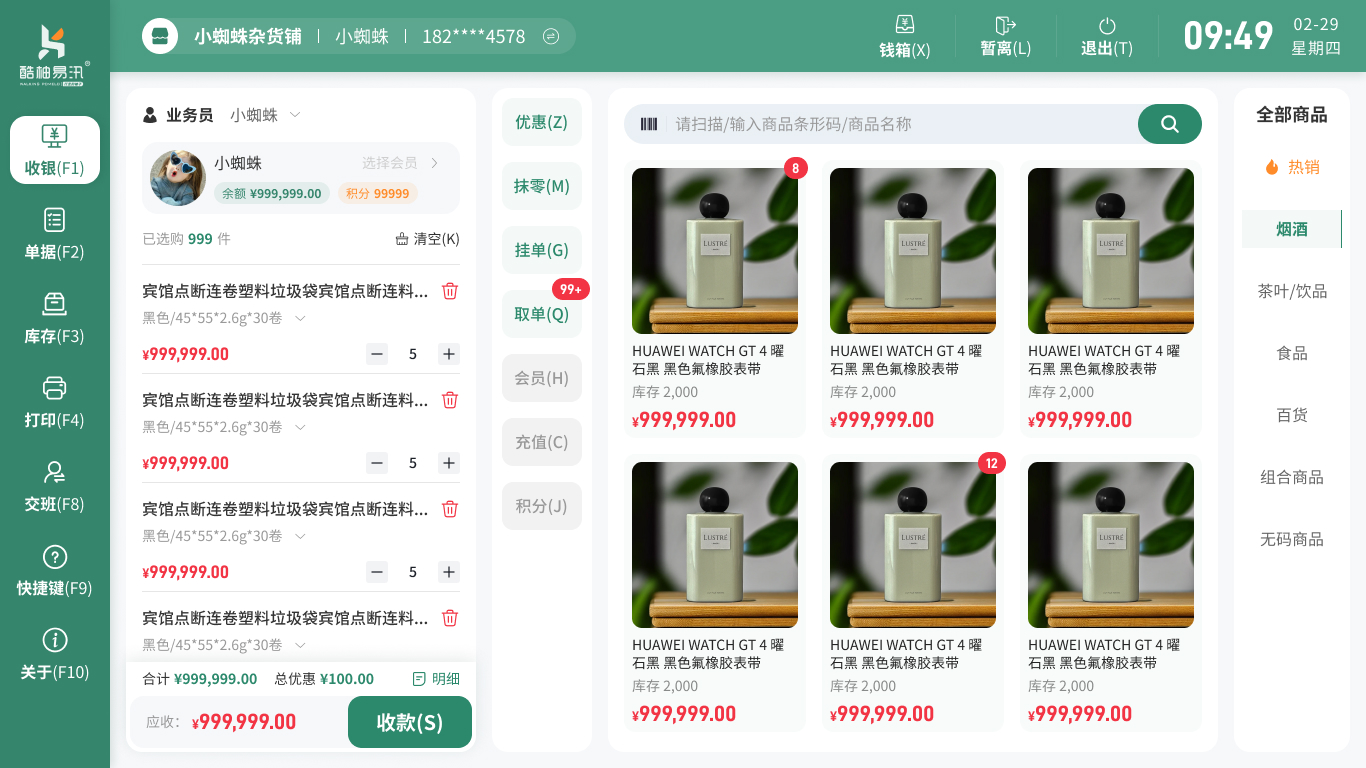Click the 积分(J) points button
The width and height of the screenshot is (1366, 768).
542,506
